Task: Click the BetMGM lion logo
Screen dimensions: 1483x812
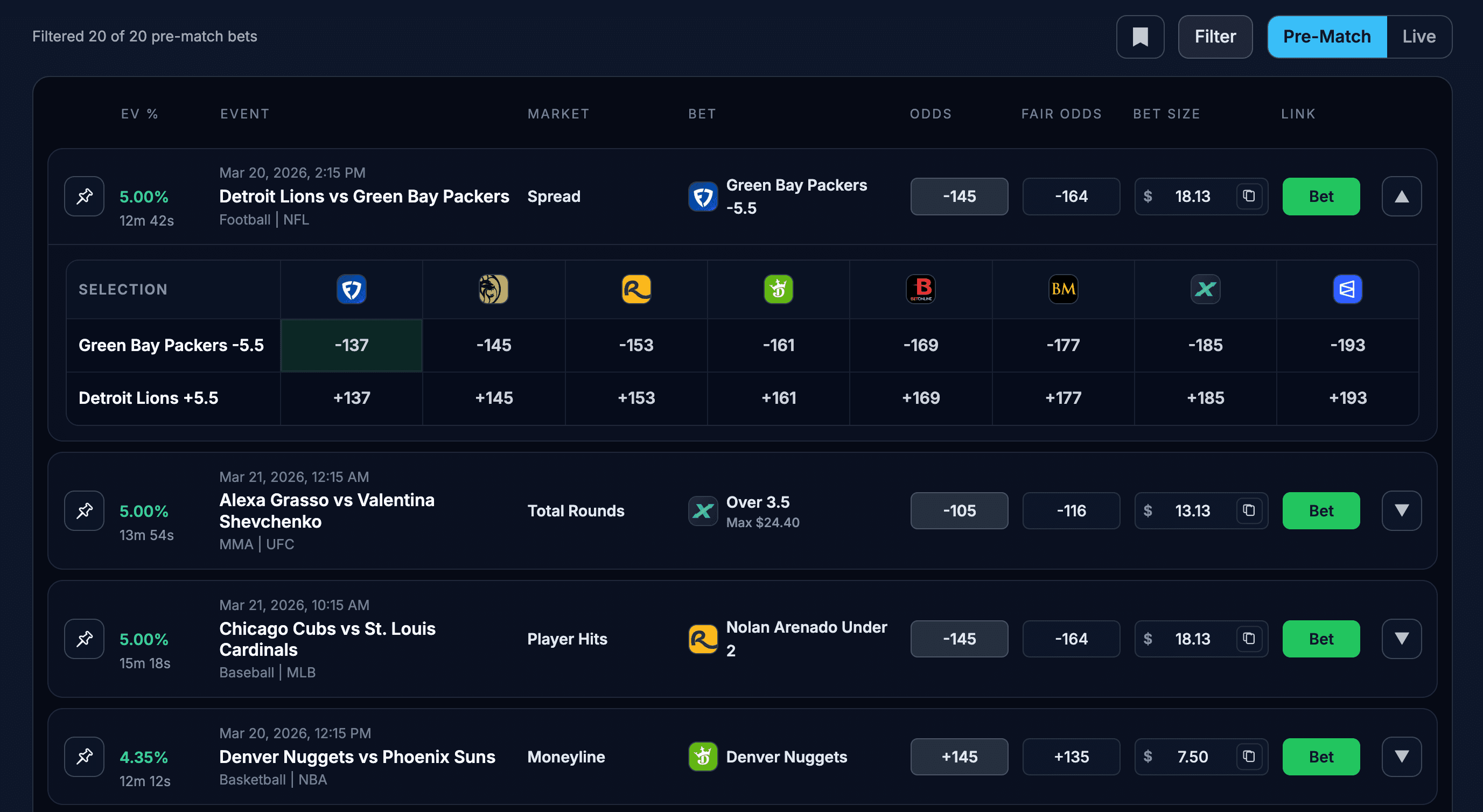Action: (493, 290)
